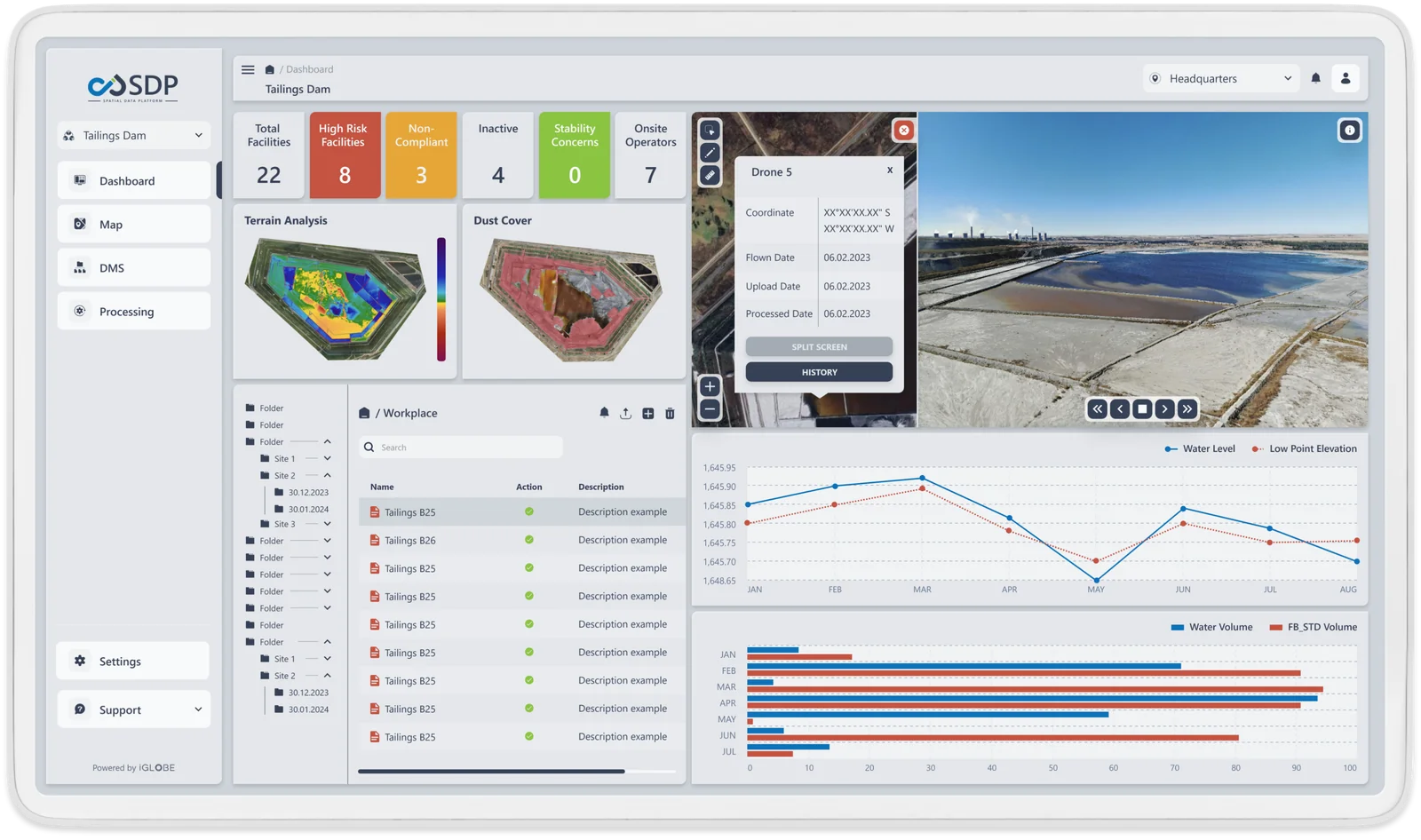Toggle FB_STD Volume legend entry
Image resolution: width=1421 pixels, height=840 pixels.
pyautogui.click(x=1313, y=627)
